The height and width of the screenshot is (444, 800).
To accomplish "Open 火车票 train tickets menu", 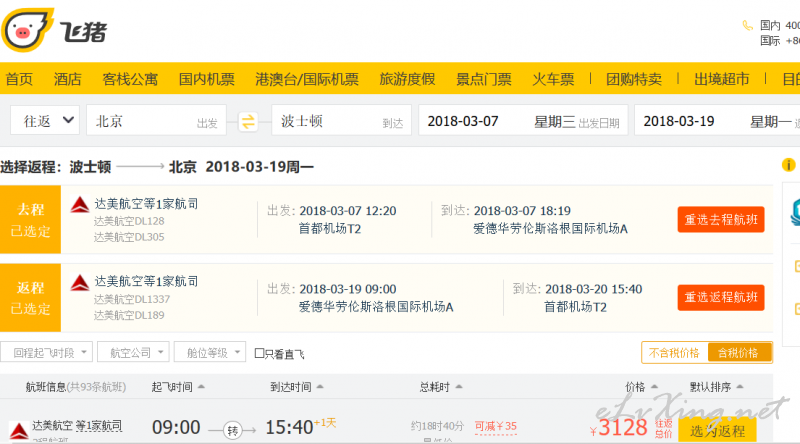I will click(x=553, y=79).
